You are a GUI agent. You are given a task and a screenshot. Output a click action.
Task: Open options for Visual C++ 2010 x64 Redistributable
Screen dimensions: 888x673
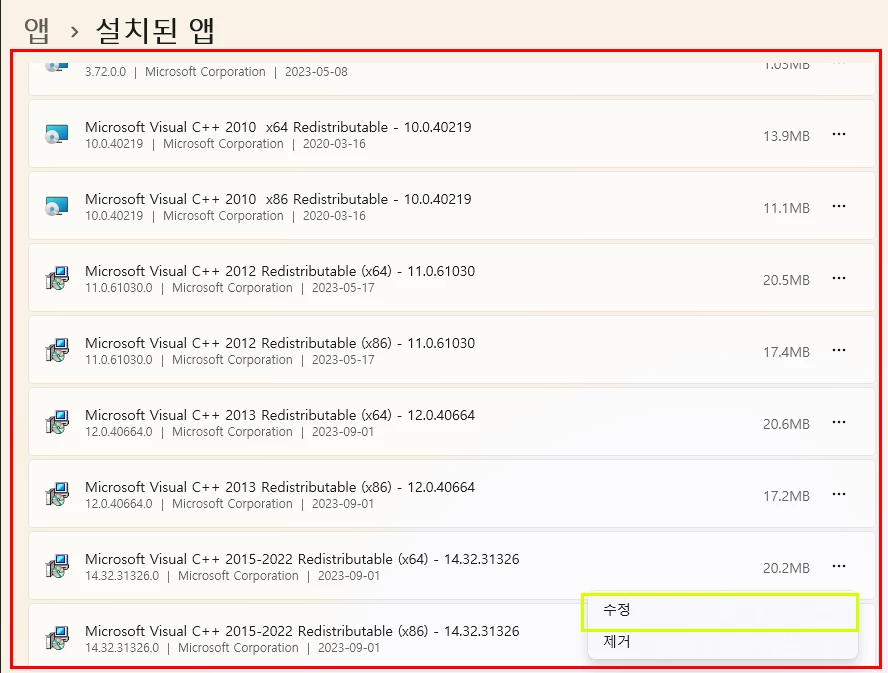click(x=839, y=134)
